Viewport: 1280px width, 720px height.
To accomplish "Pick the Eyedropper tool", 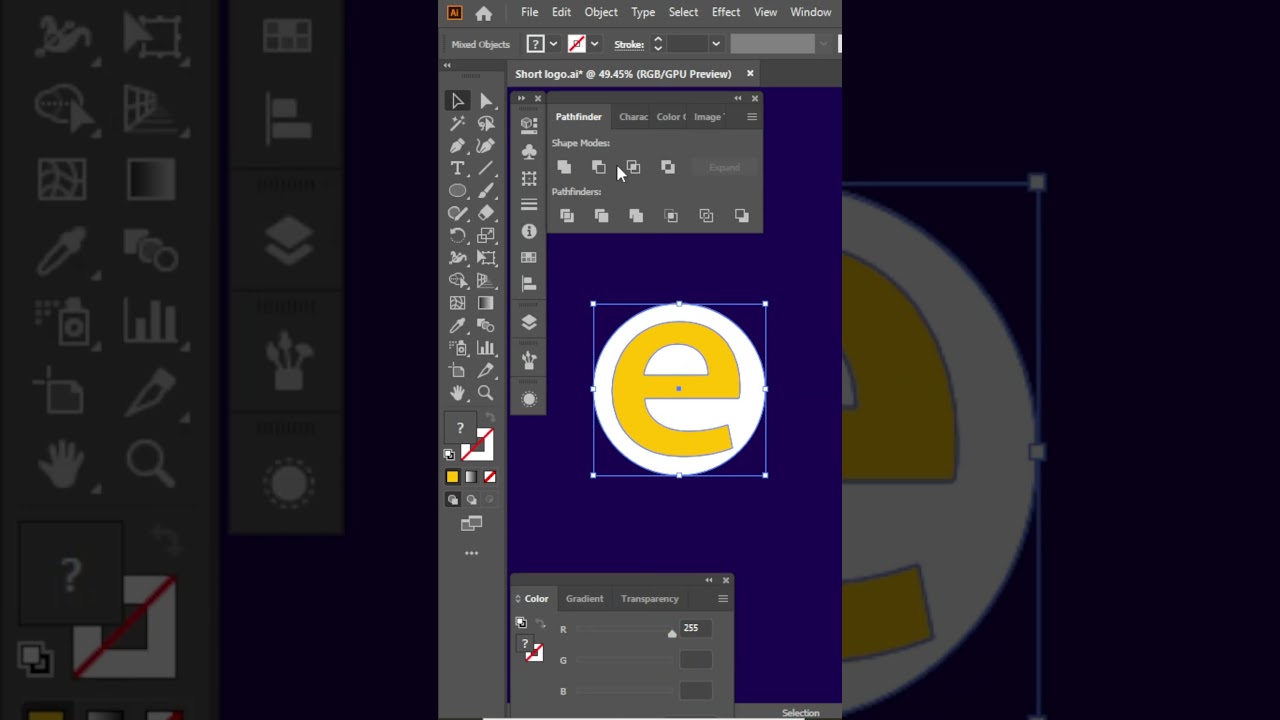I will point(458,326).
